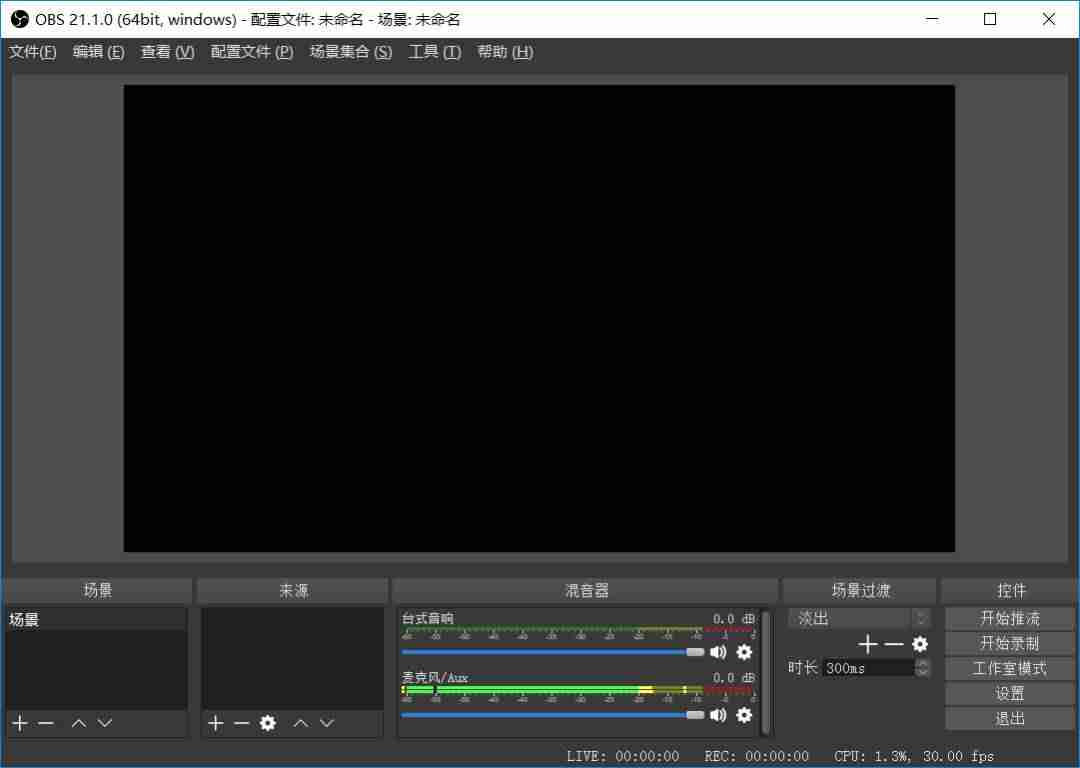Image resolution: width=1080 pixels, height=768 pixels.
Task: Open the 编辑(E) menu
Action: pos(98,52)
